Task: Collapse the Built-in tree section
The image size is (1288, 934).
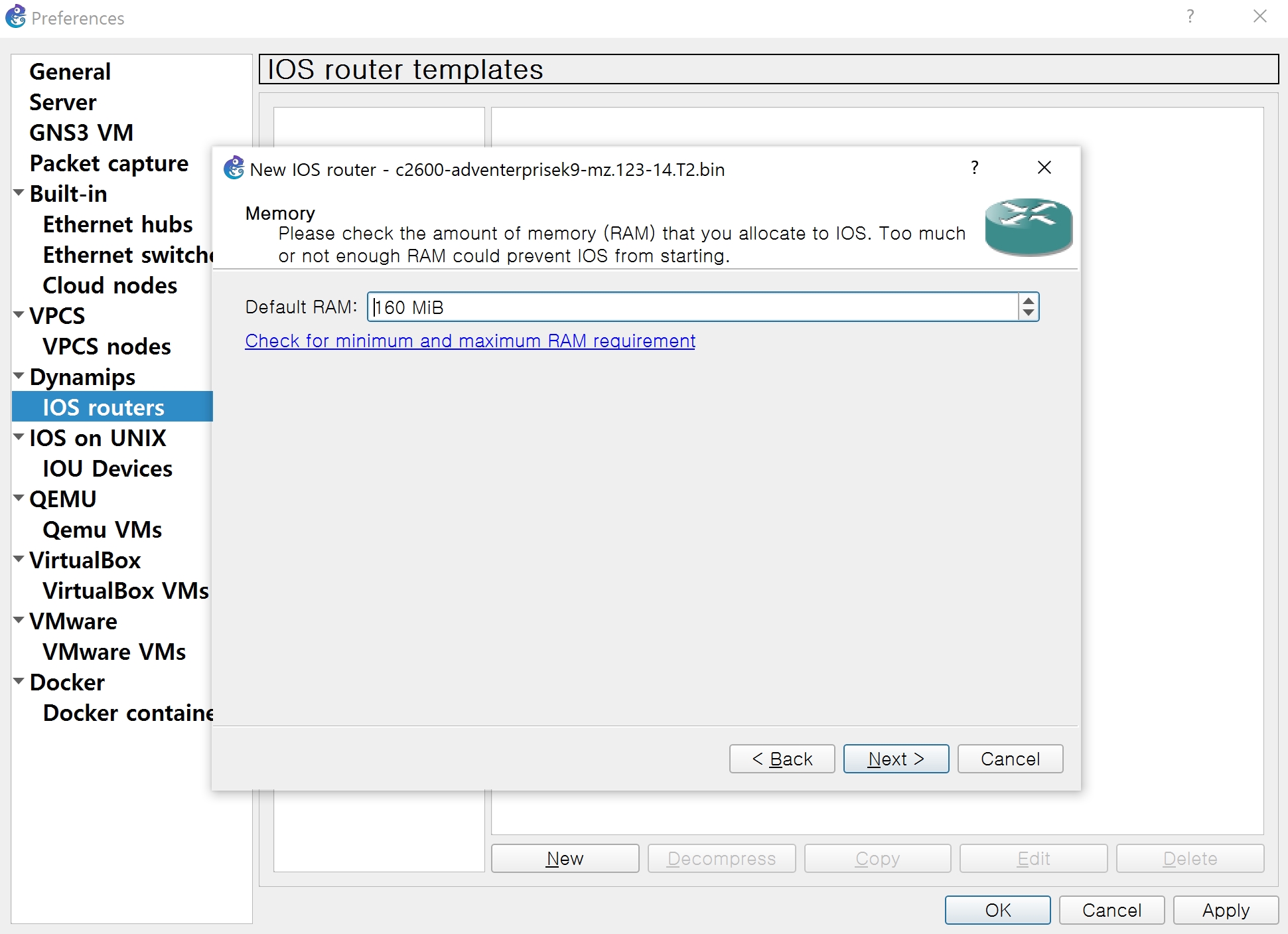Action: pos(19,193)
